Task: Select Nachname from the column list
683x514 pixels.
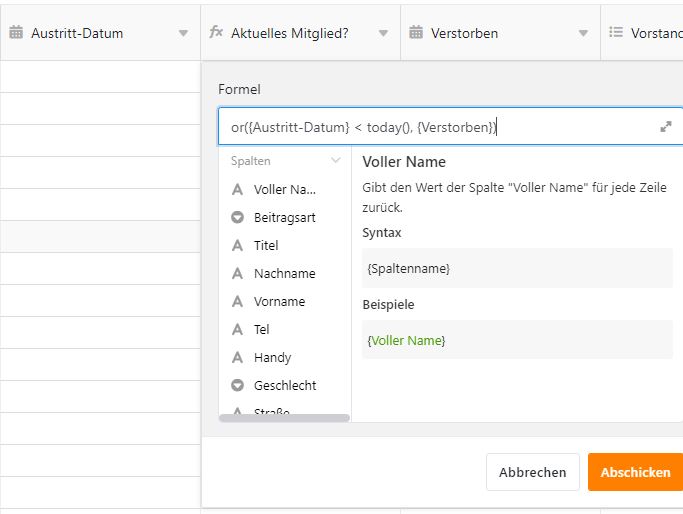Action: [284, 273]
